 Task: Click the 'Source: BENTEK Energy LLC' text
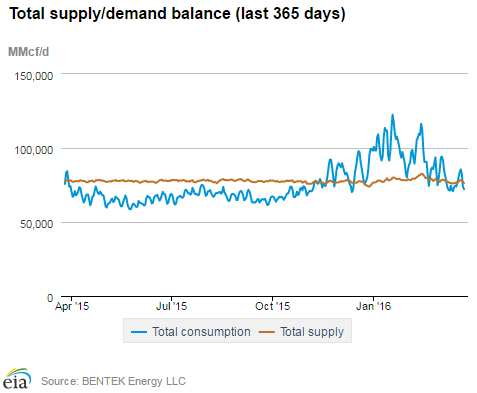[113, 381]
